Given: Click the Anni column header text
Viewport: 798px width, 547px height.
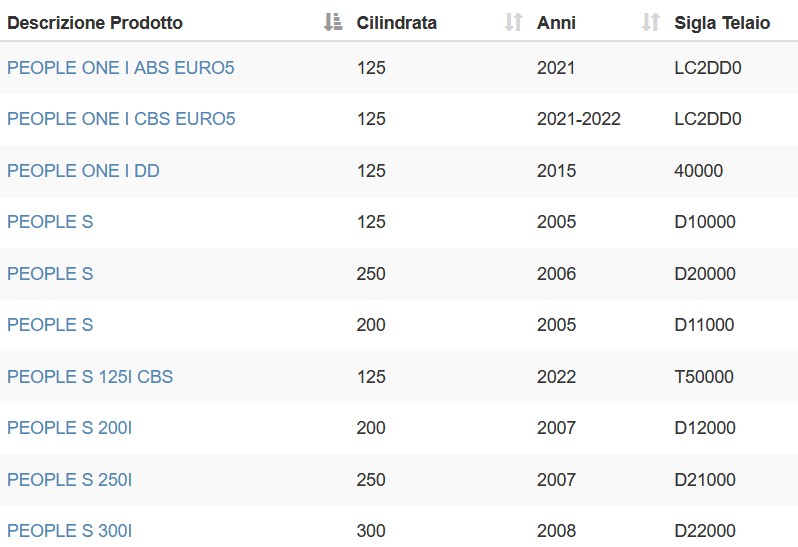Looking at the screenshot, I should (x=556, y=23).
